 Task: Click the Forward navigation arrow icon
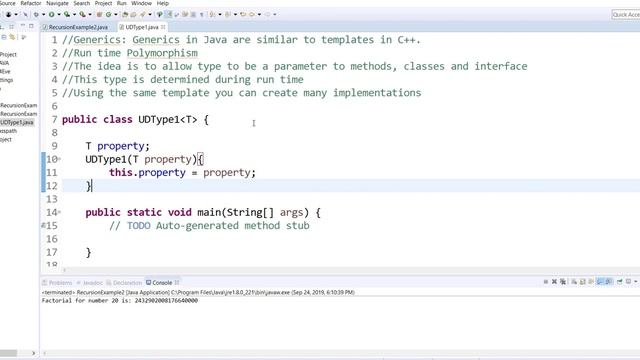(x=267, y=14)
